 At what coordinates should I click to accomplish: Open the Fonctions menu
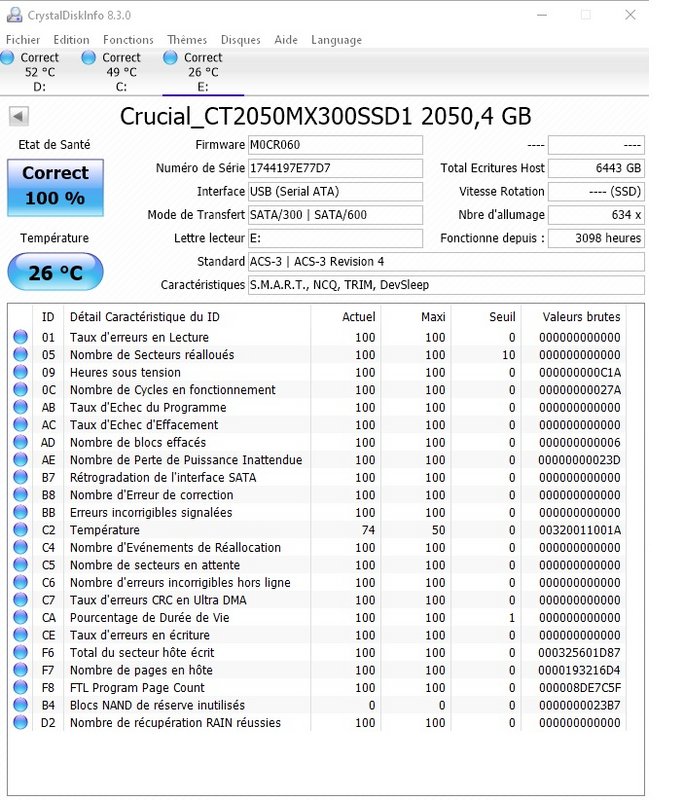click(128, 40)
